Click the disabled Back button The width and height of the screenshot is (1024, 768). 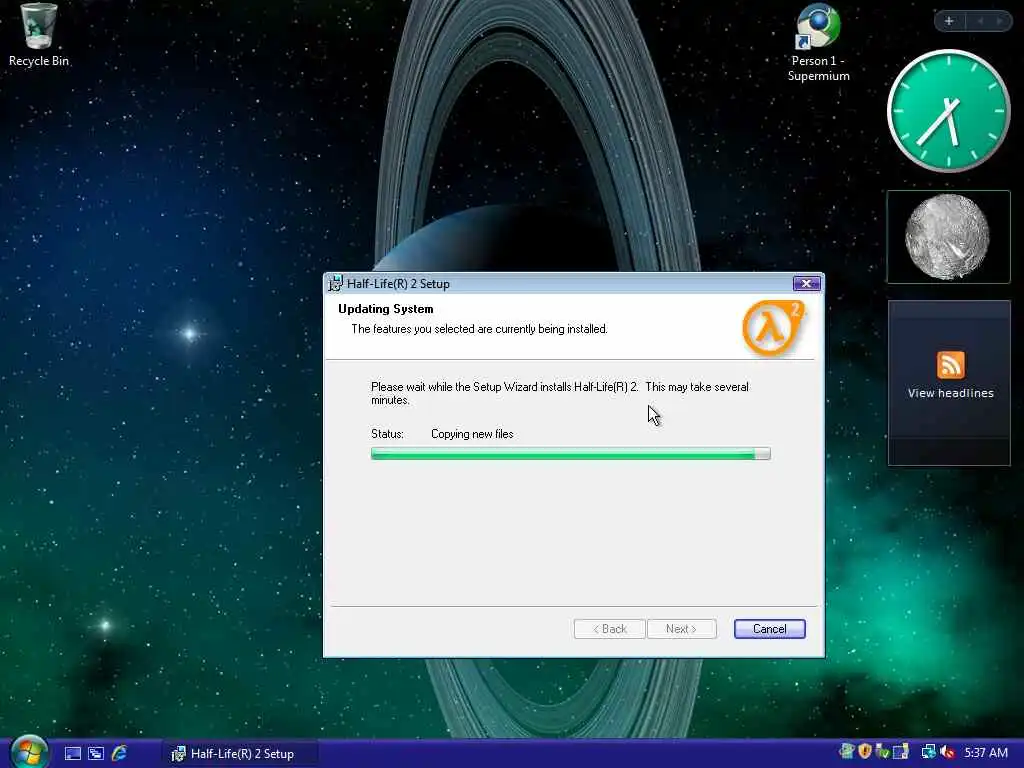point(609,629)
